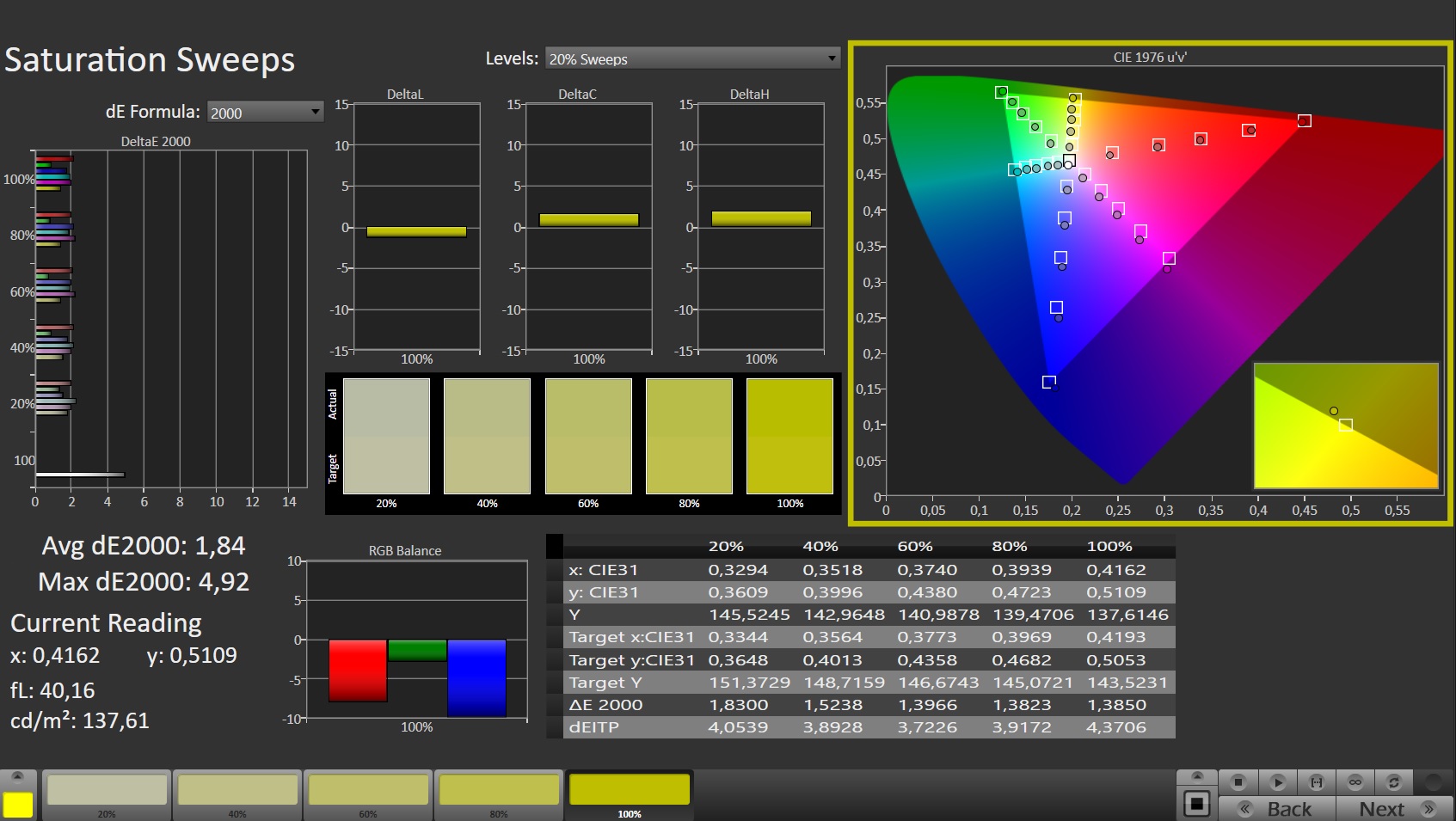Viewport: 1456px width, 821px height.
Task: Click the up arrow above the meter icon
Action: (1196, 775)
